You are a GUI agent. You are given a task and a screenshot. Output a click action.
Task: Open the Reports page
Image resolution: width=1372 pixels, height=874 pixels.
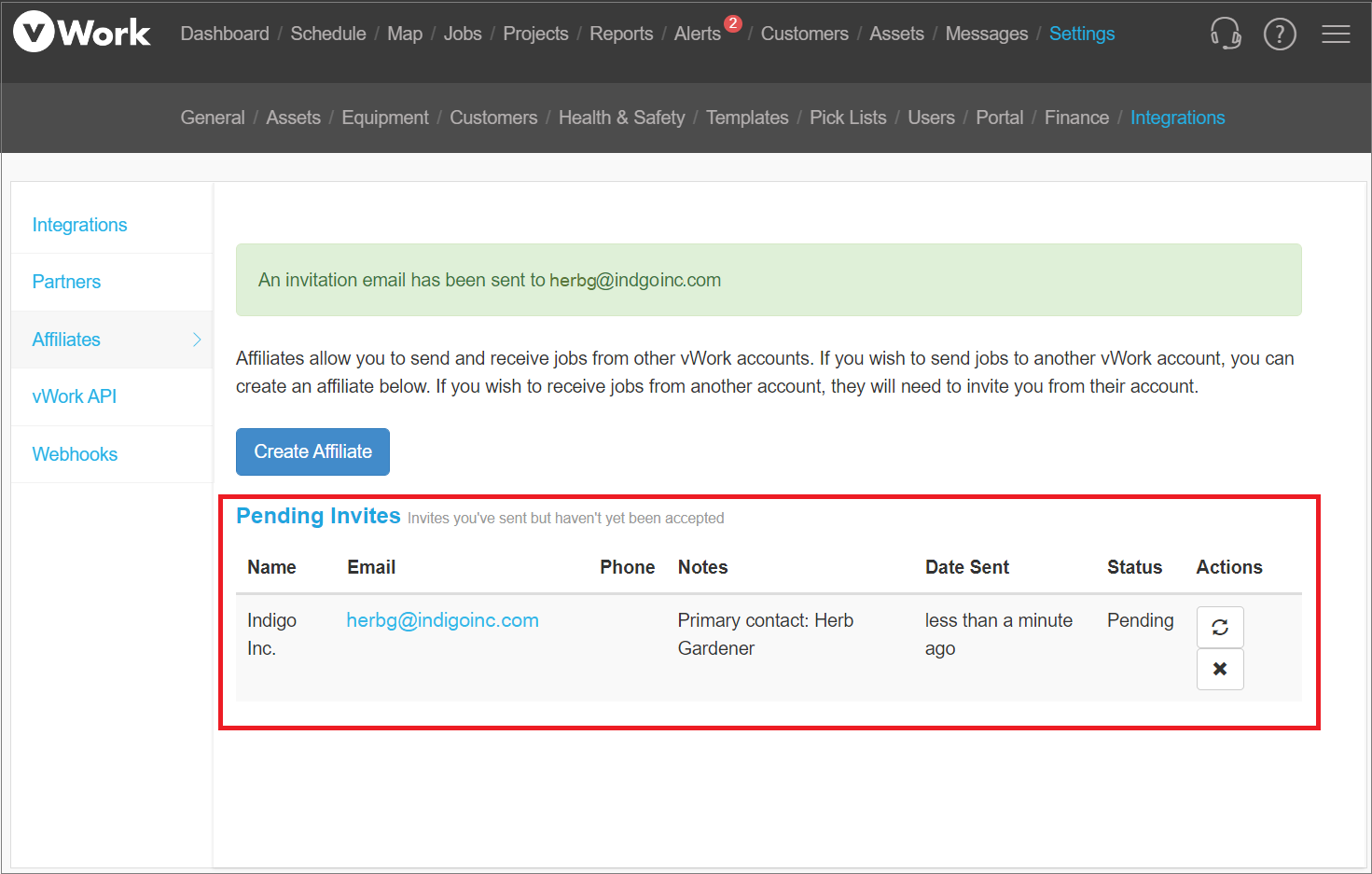click(x=621, y=34)
